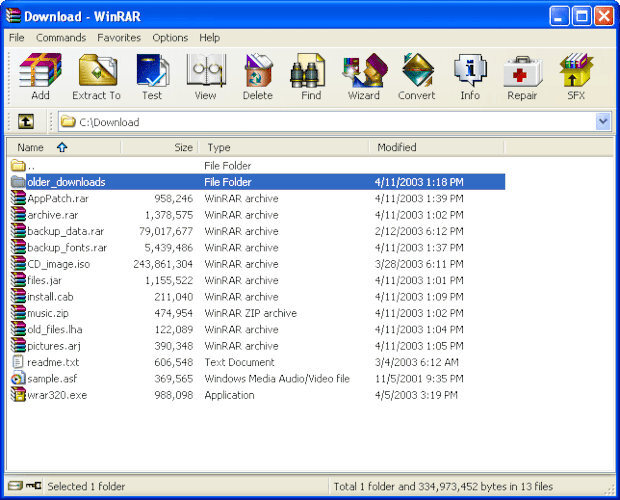
Task: Click the total bytes status text
Action: [x=443, y=486]
